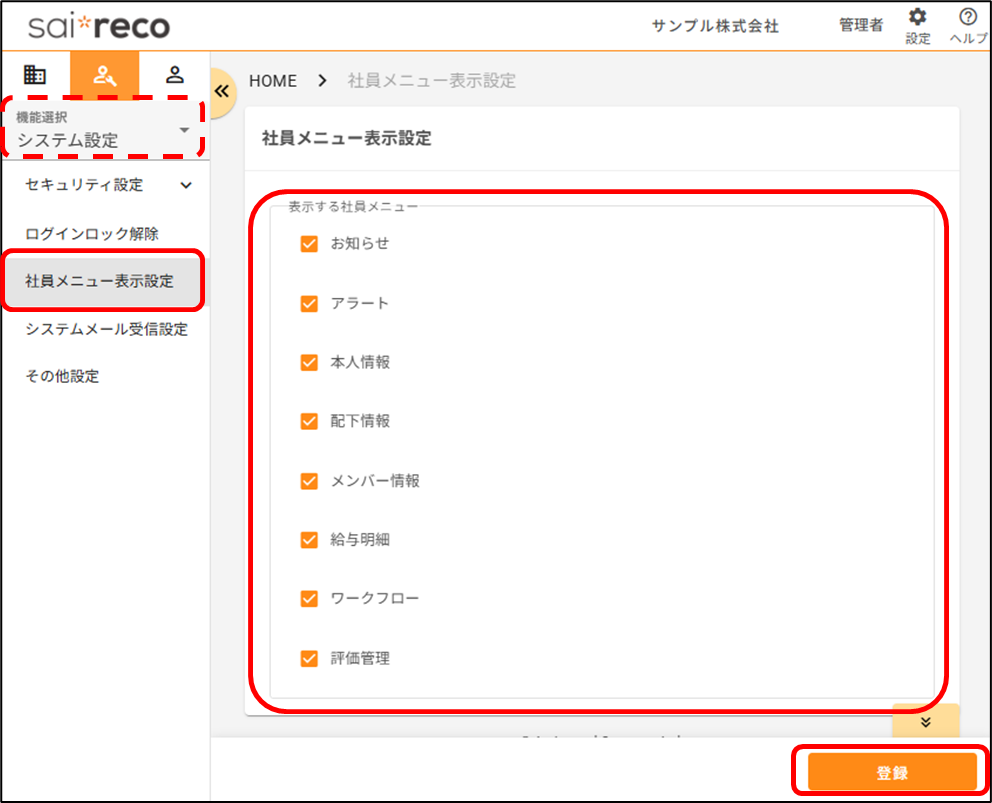Click the double-down arrow icon
Viewport: 992px width, 803px height.
[925, 722]
